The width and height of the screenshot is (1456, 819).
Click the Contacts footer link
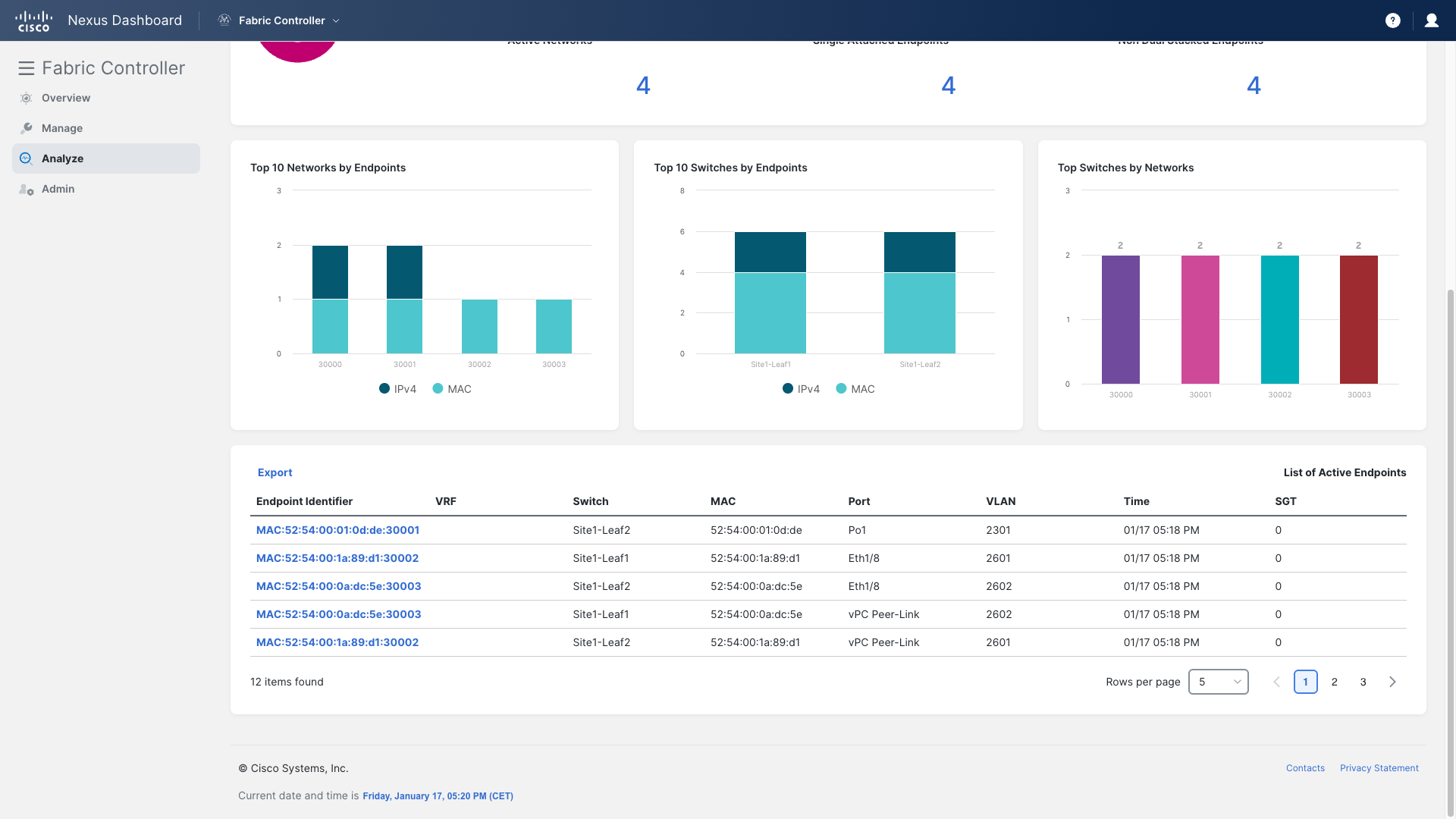pos(1305,768)
